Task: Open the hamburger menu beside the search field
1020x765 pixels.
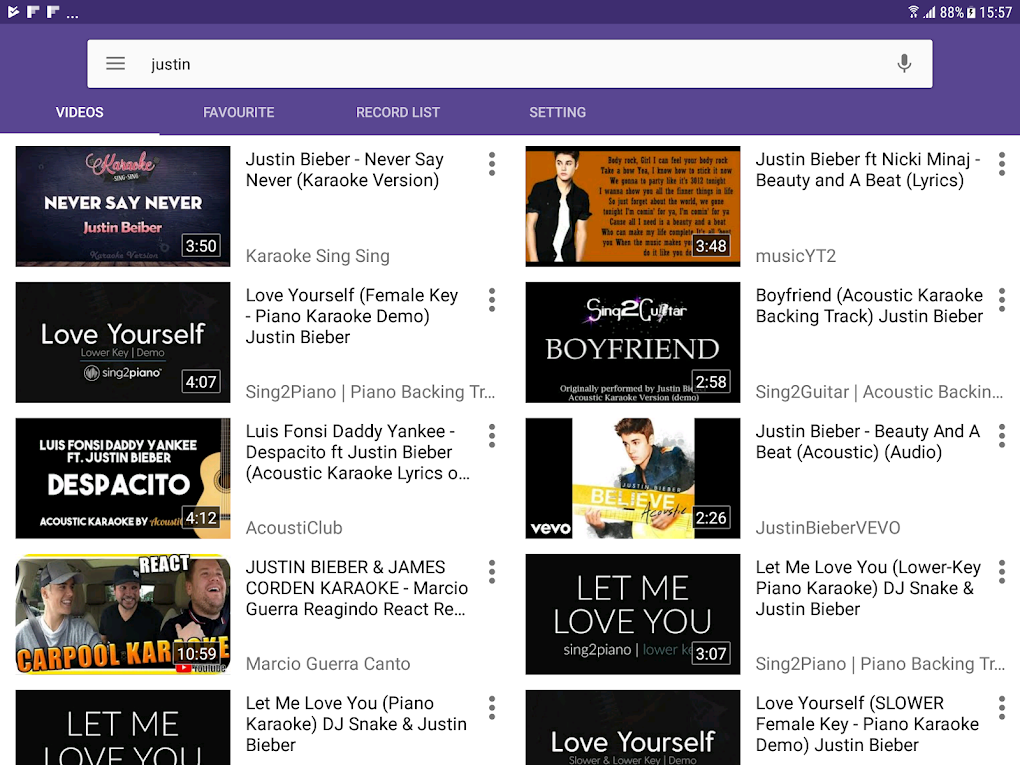Action: click(115, 63)
